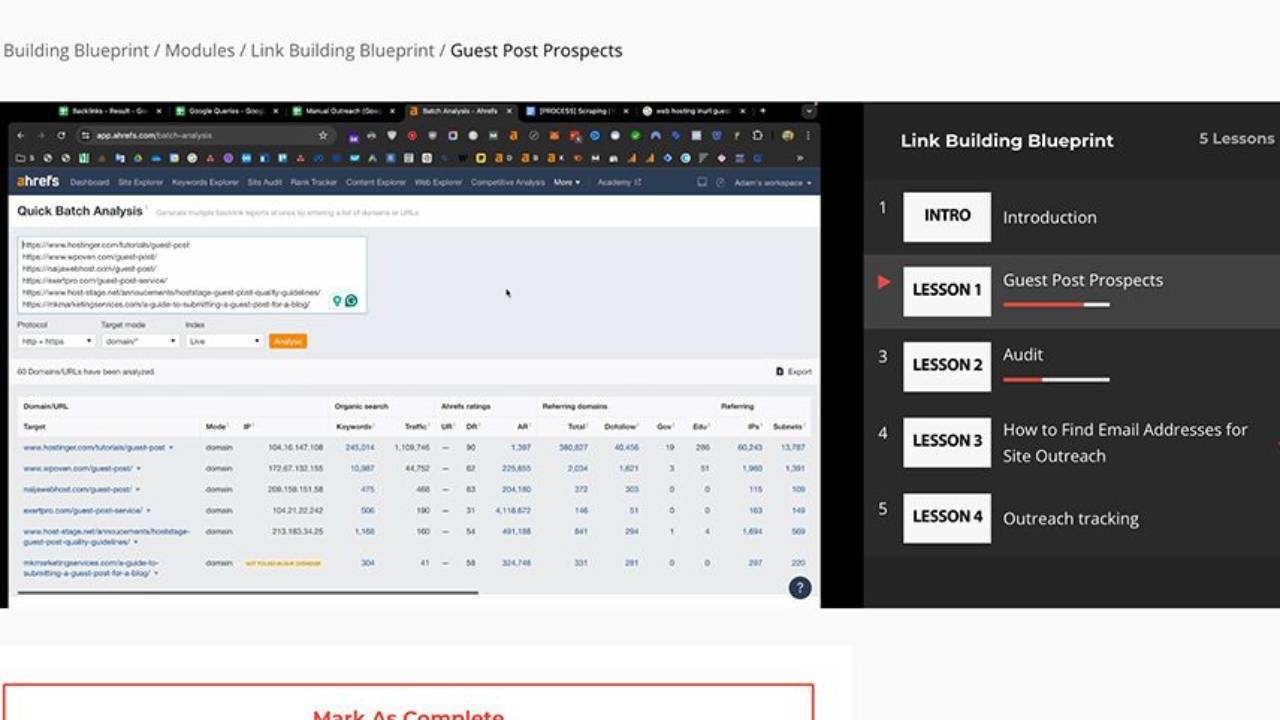Click the LESSON 2 thumbnail
This screenshot has width=1280, height=720.
947,366
